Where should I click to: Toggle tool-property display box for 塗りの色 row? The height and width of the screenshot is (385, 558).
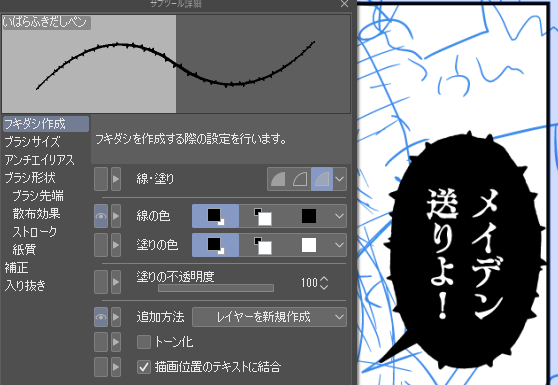(101, 245)
